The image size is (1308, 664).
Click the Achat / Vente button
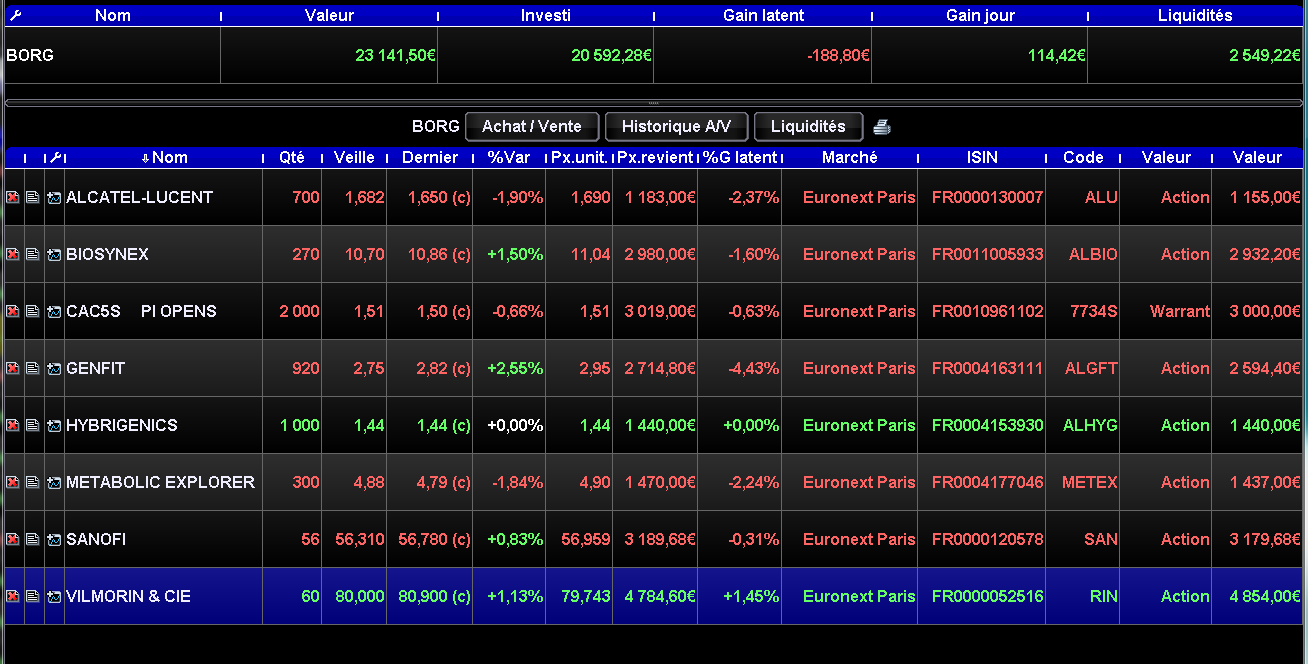coord(532,127)
